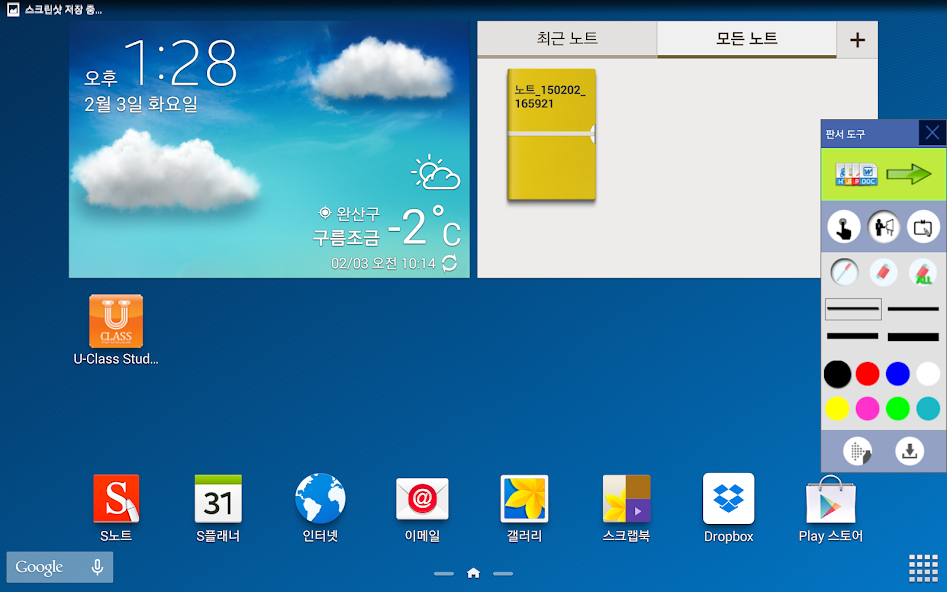Open the apps grid drawer
Screen dimensions: 947x592
pos(922,567)
